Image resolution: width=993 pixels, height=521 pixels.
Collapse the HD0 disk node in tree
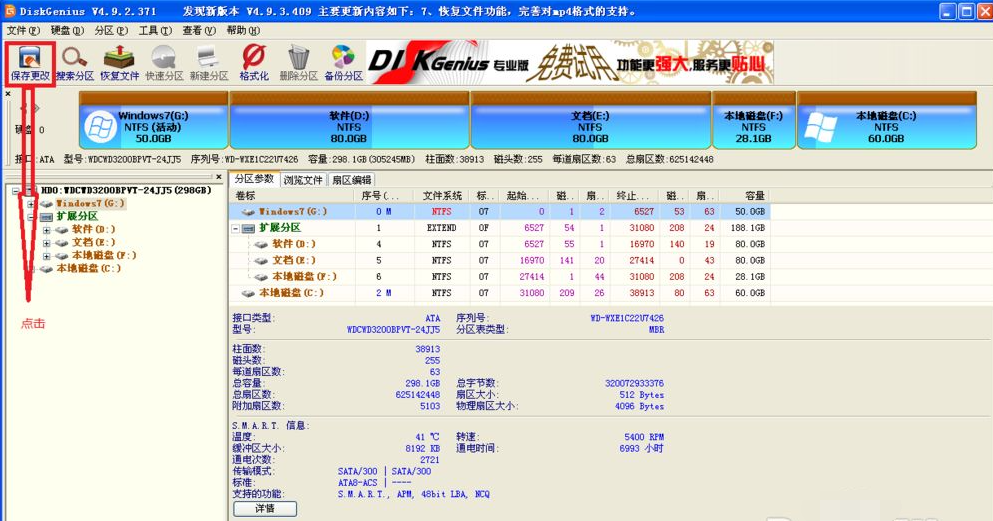[16, 191]
